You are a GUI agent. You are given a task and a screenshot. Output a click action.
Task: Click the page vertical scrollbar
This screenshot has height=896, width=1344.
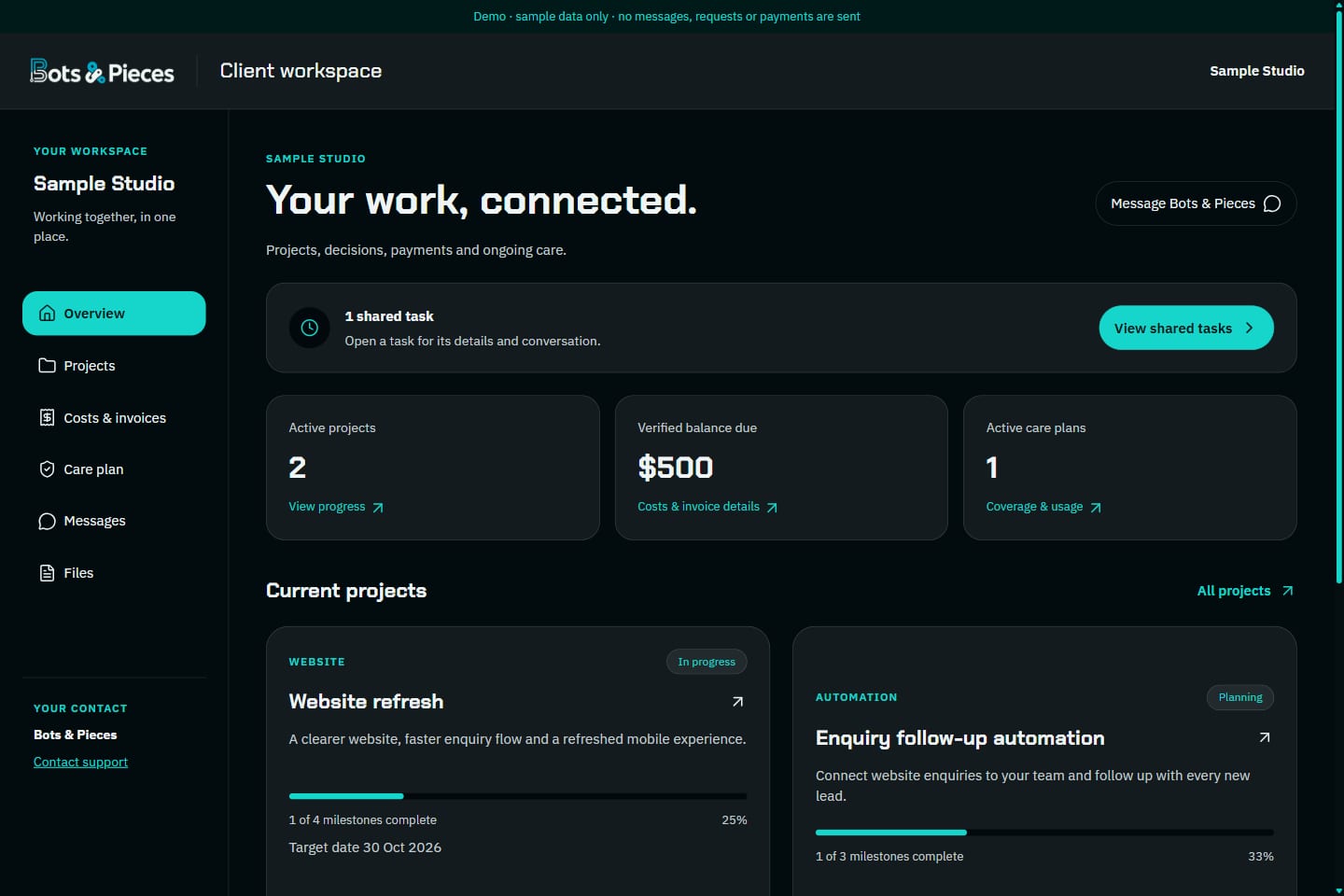[x=1339, y=299]
